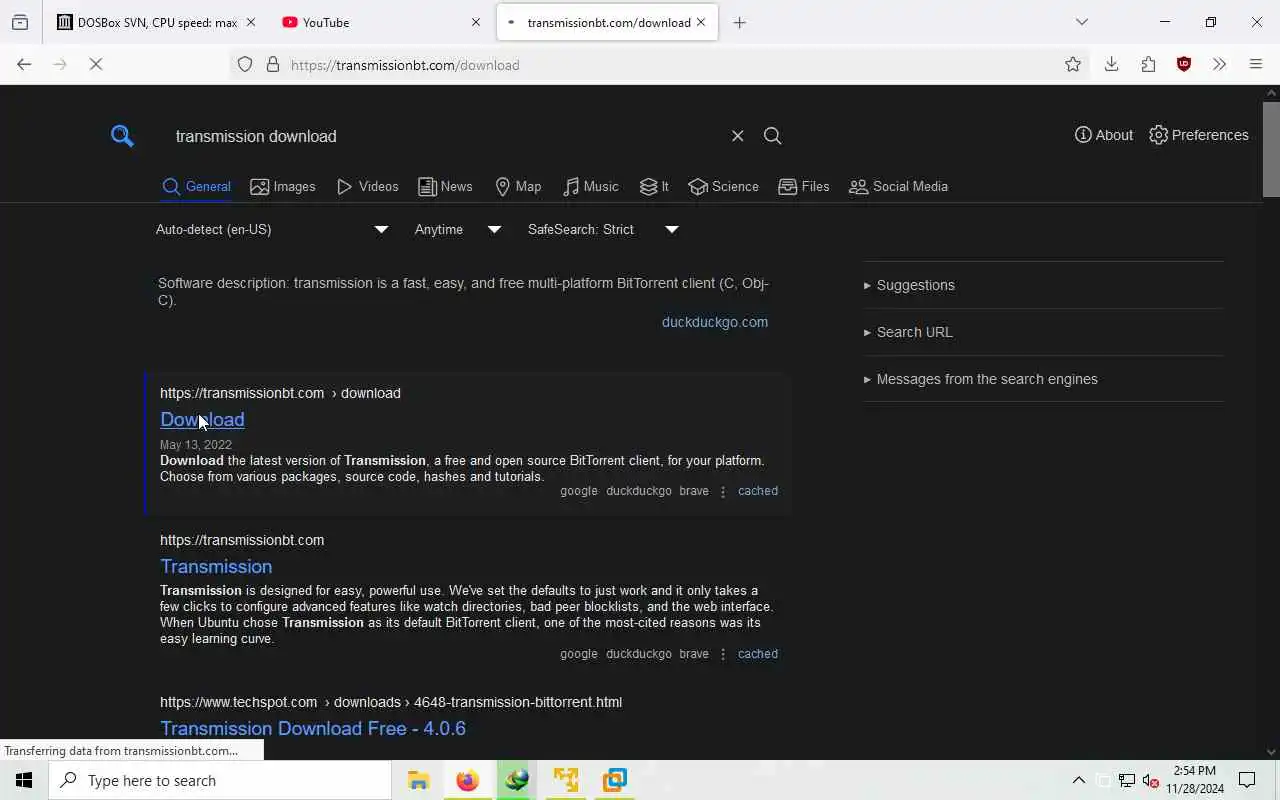
Task: Open the notification center
Action: (1247, 780)
